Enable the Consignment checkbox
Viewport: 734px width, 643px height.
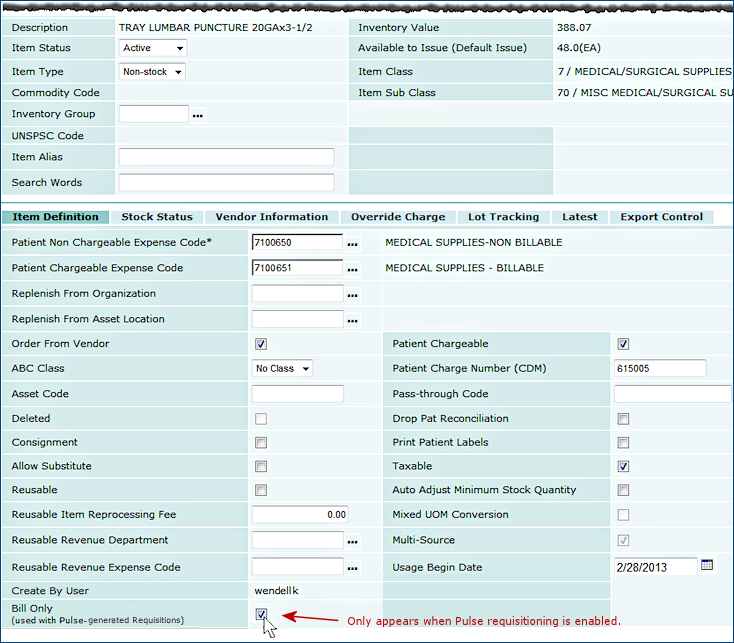click(x=261, y=442)
